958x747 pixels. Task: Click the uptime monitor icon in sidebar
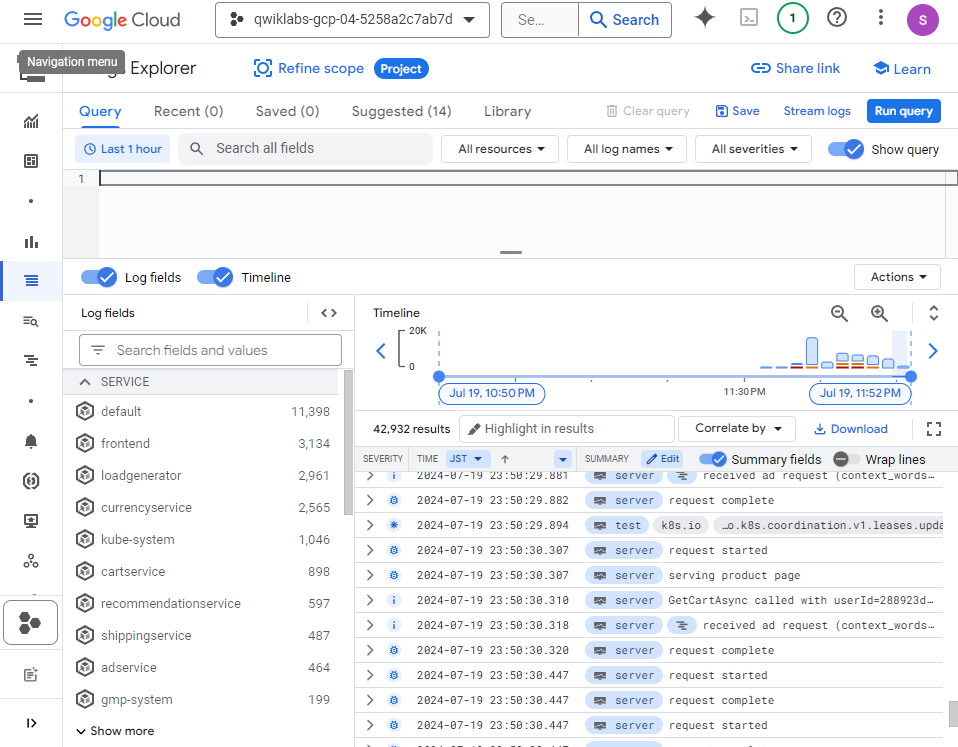[x=31, y=521]
